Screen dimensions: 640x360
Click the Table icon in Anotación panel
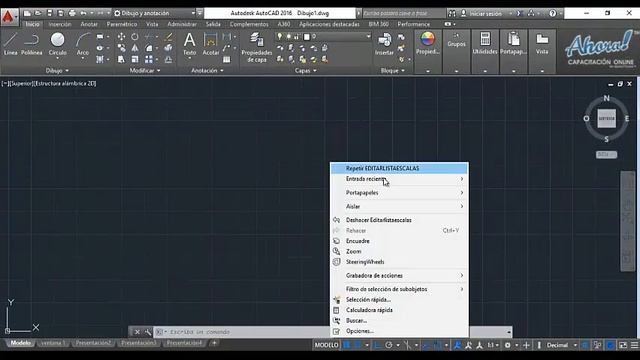click(x=227, y=60)
